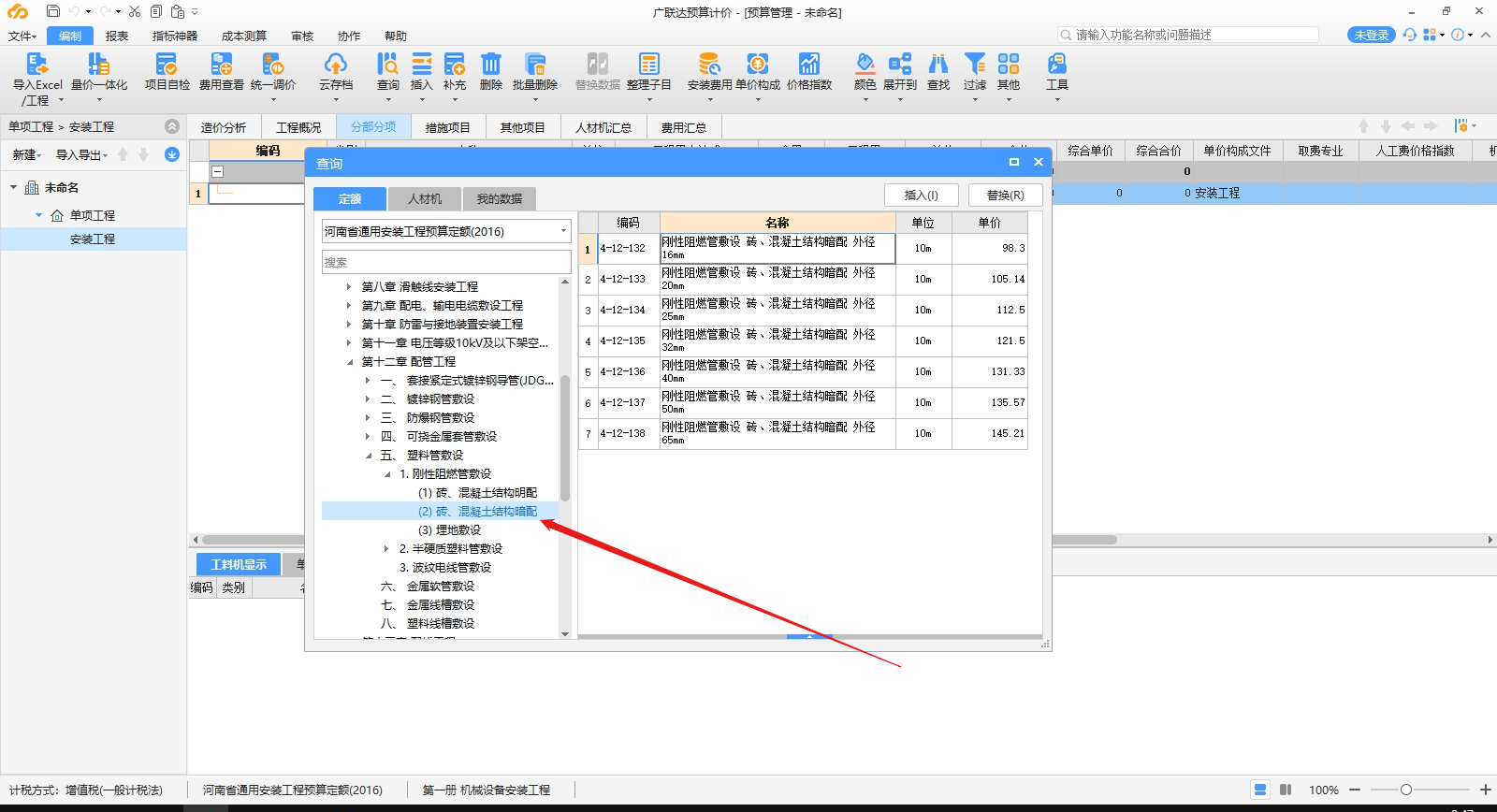1497x812 pixels.
Task: Select the zoom-in plus button in the status bar
Action: [x=1485, y=790]
